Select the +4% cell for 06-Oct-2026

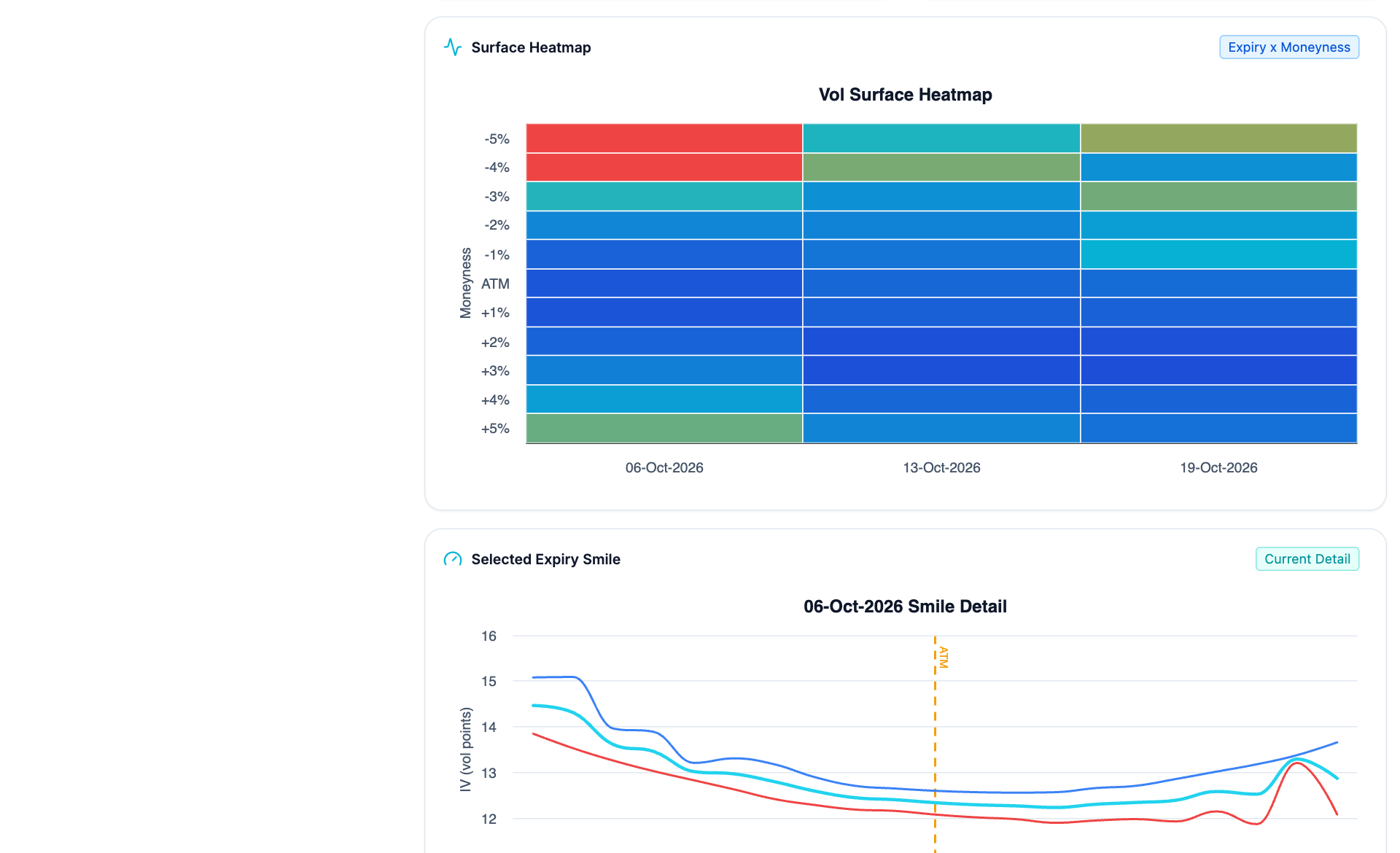click(x=664, y=400)
